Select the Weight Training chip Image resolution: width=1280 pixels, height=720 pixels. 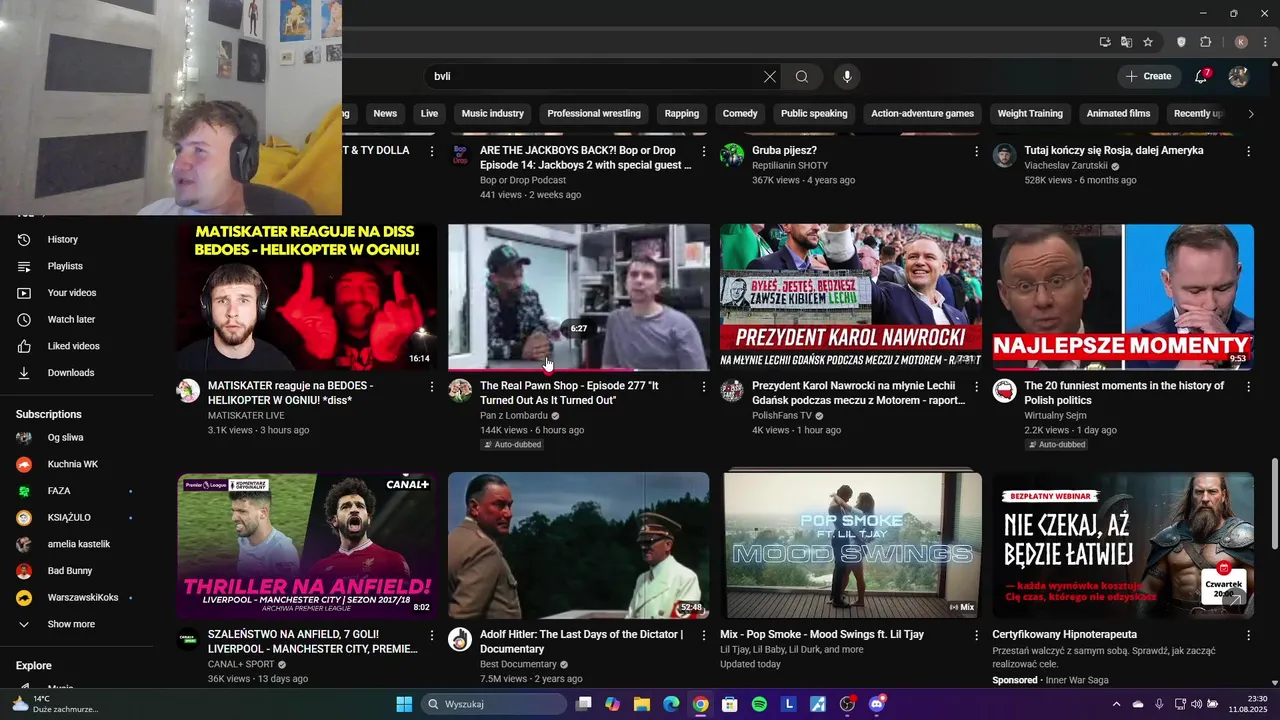pos(1030,114)
